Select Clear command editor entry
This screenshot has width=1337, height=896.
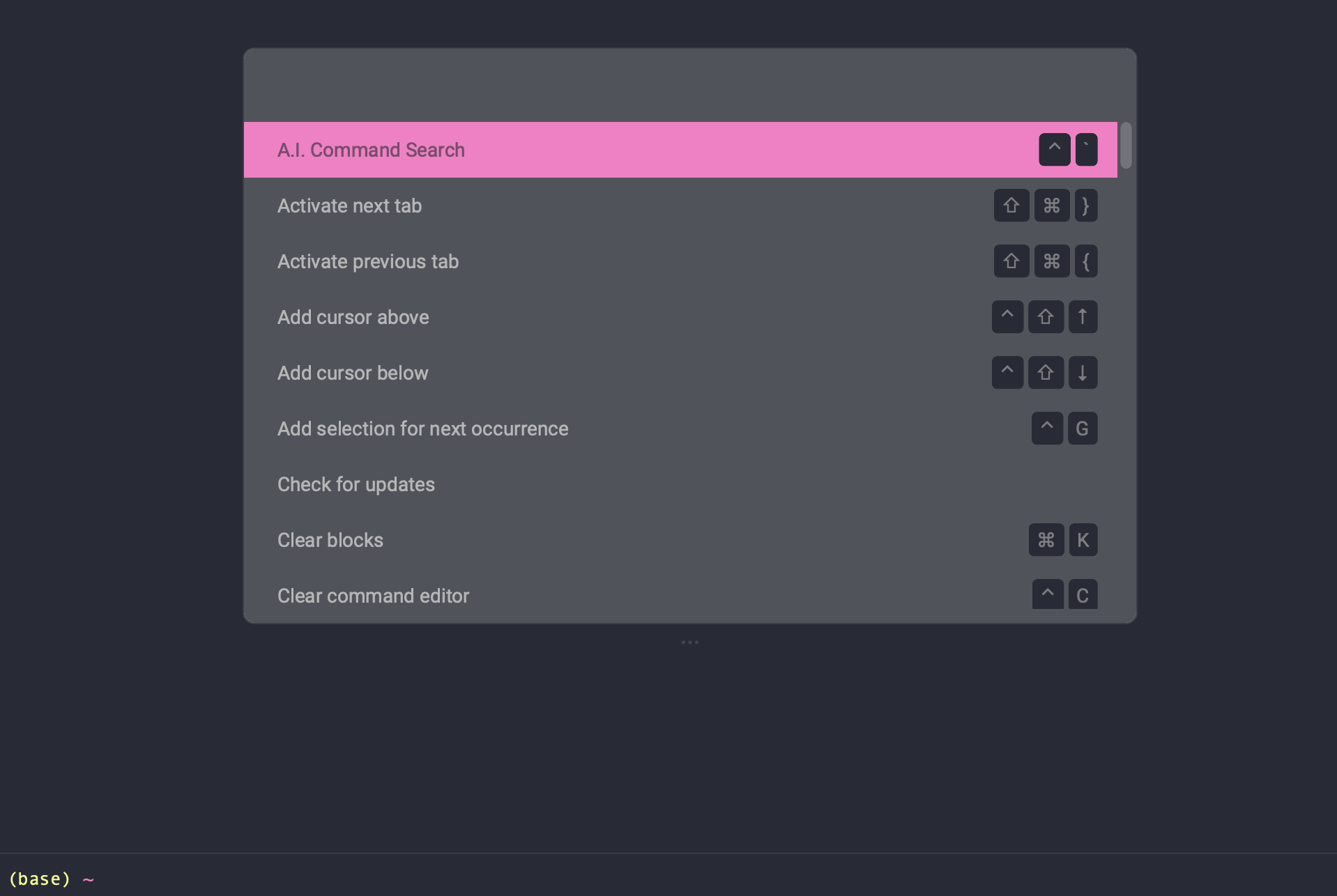[680, 596]
